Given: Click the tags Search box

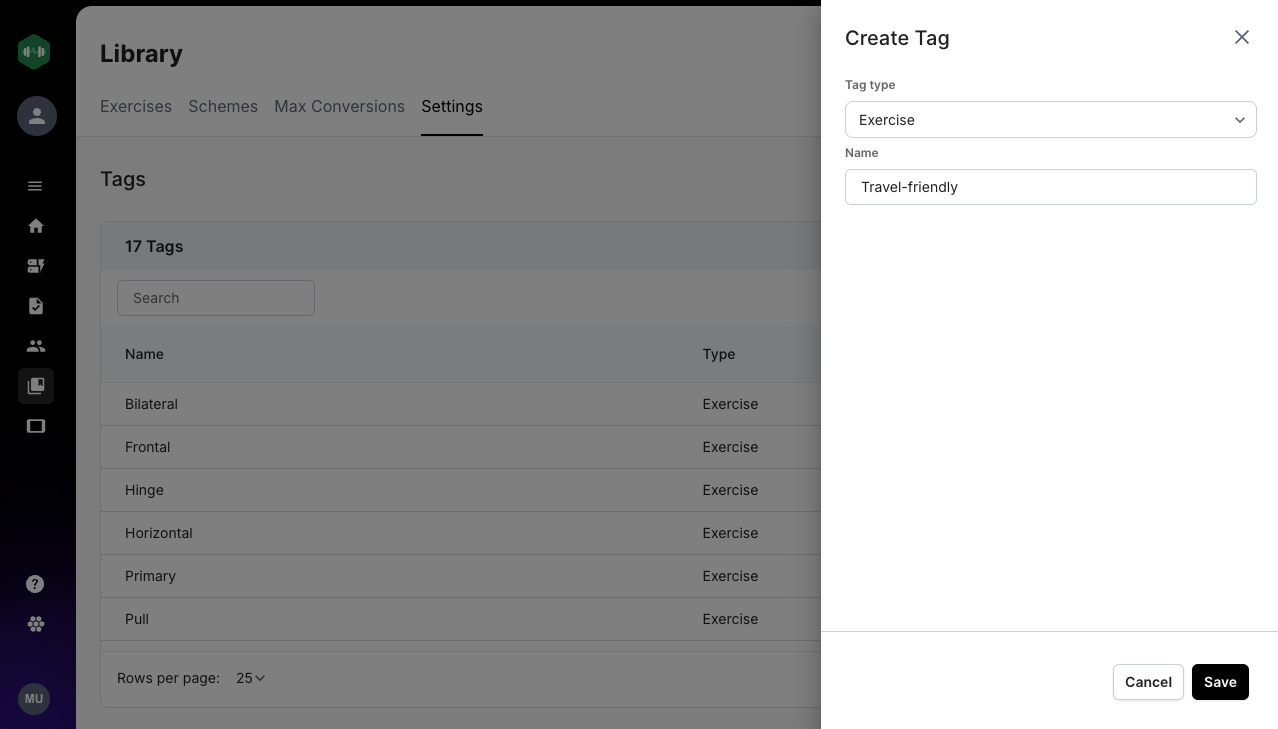Looking at the screenshot, I should (x=216, y=298).
